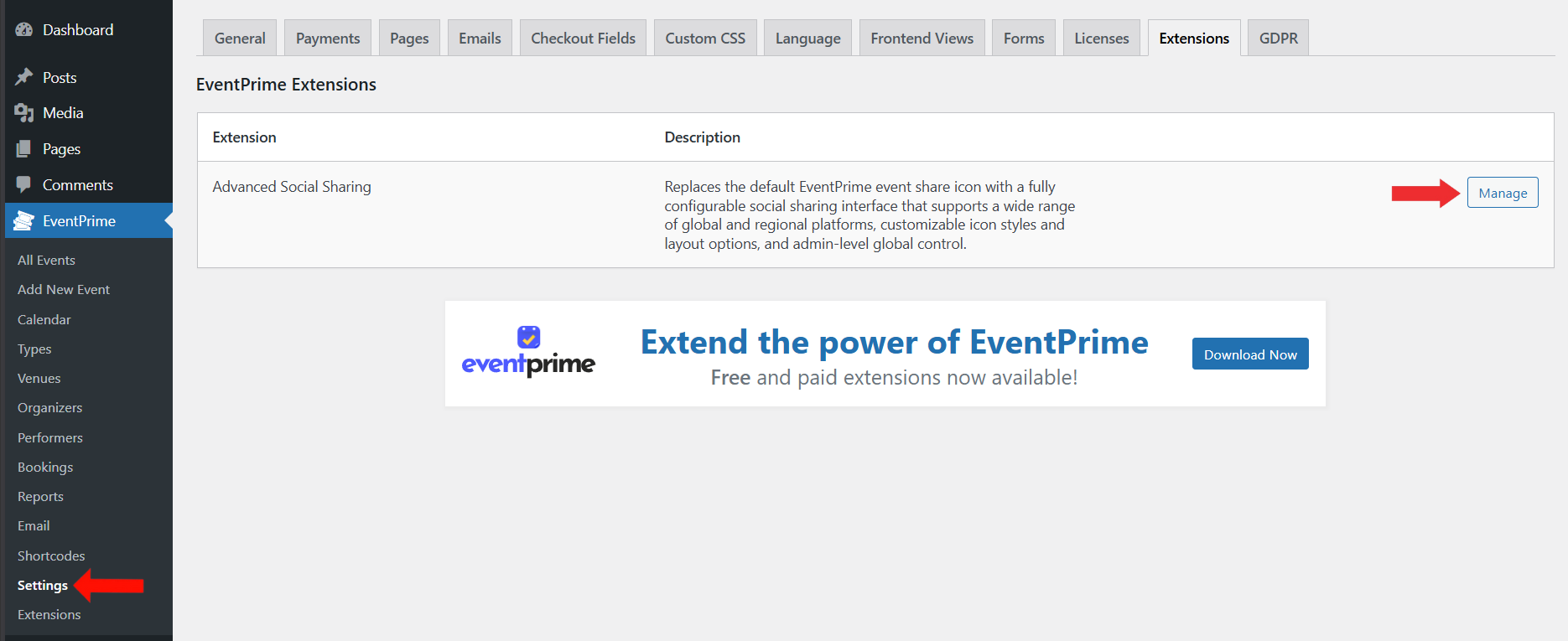Open Extensions item in sidebar submenu
The height and width of the screenshot is (641, 1568).
click(49, 615)
